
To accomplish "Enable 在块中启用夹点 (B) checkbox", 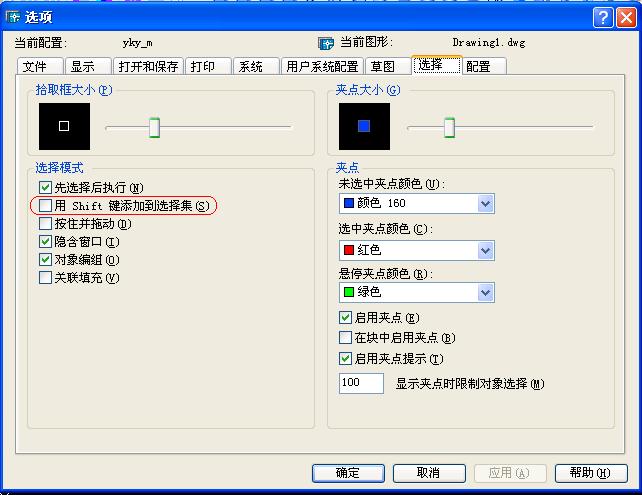I will coord(345,338).
